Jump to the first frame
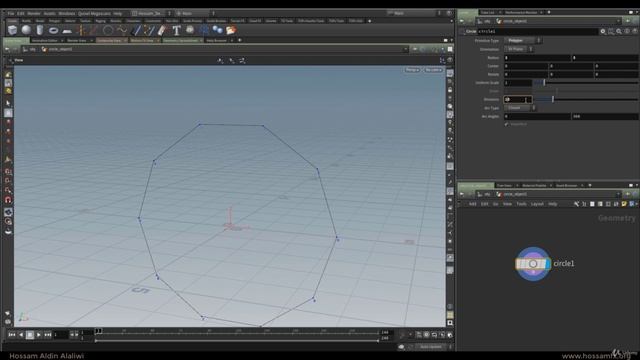The height and width of the screenshot is (360, 640). [12, 335]
